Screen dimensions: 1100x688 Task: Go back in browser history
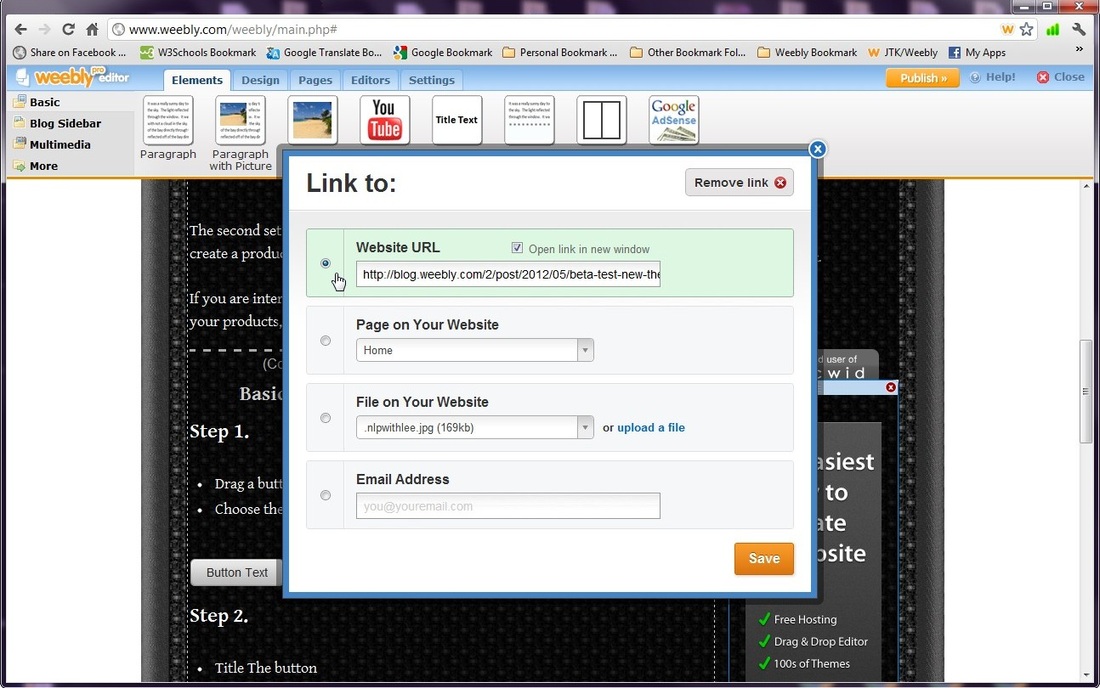click(20, 29)
